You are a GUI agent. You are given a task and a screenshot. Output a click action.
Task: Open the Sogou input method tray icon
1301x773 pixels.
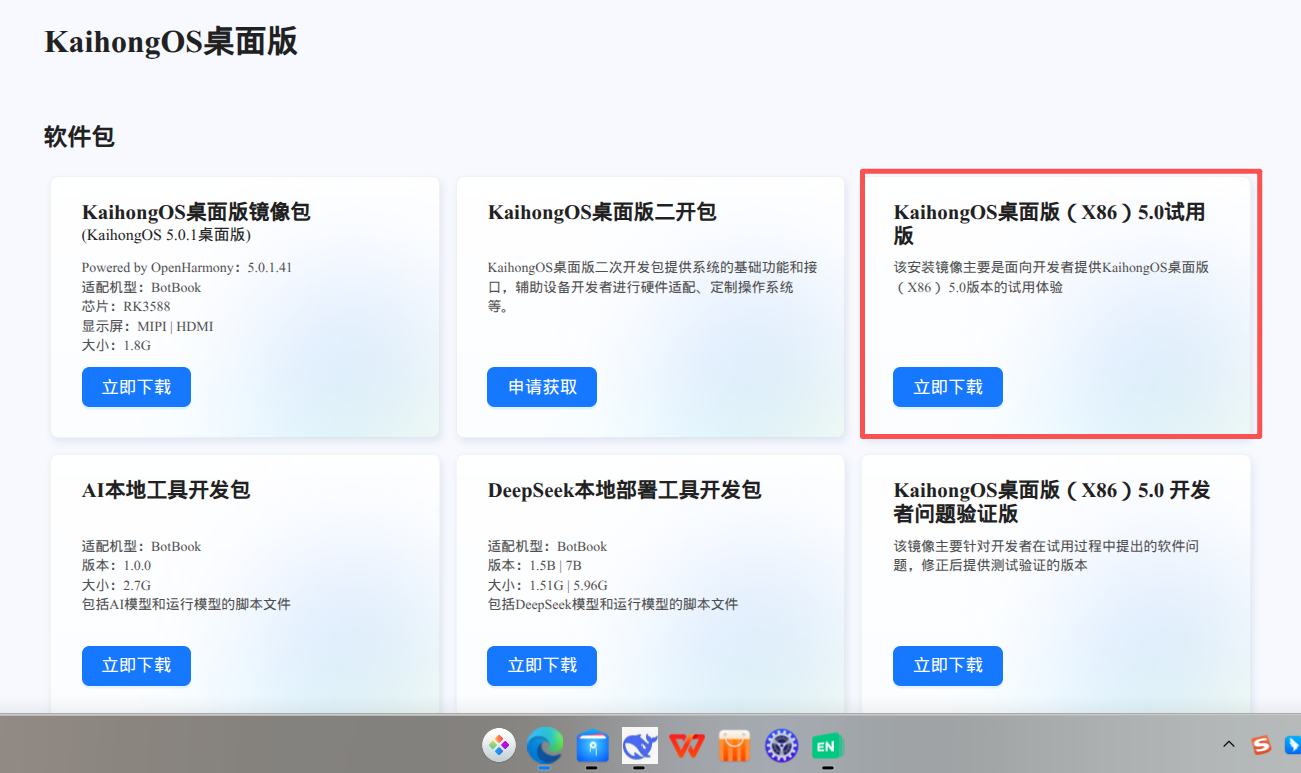[1261, 745]
